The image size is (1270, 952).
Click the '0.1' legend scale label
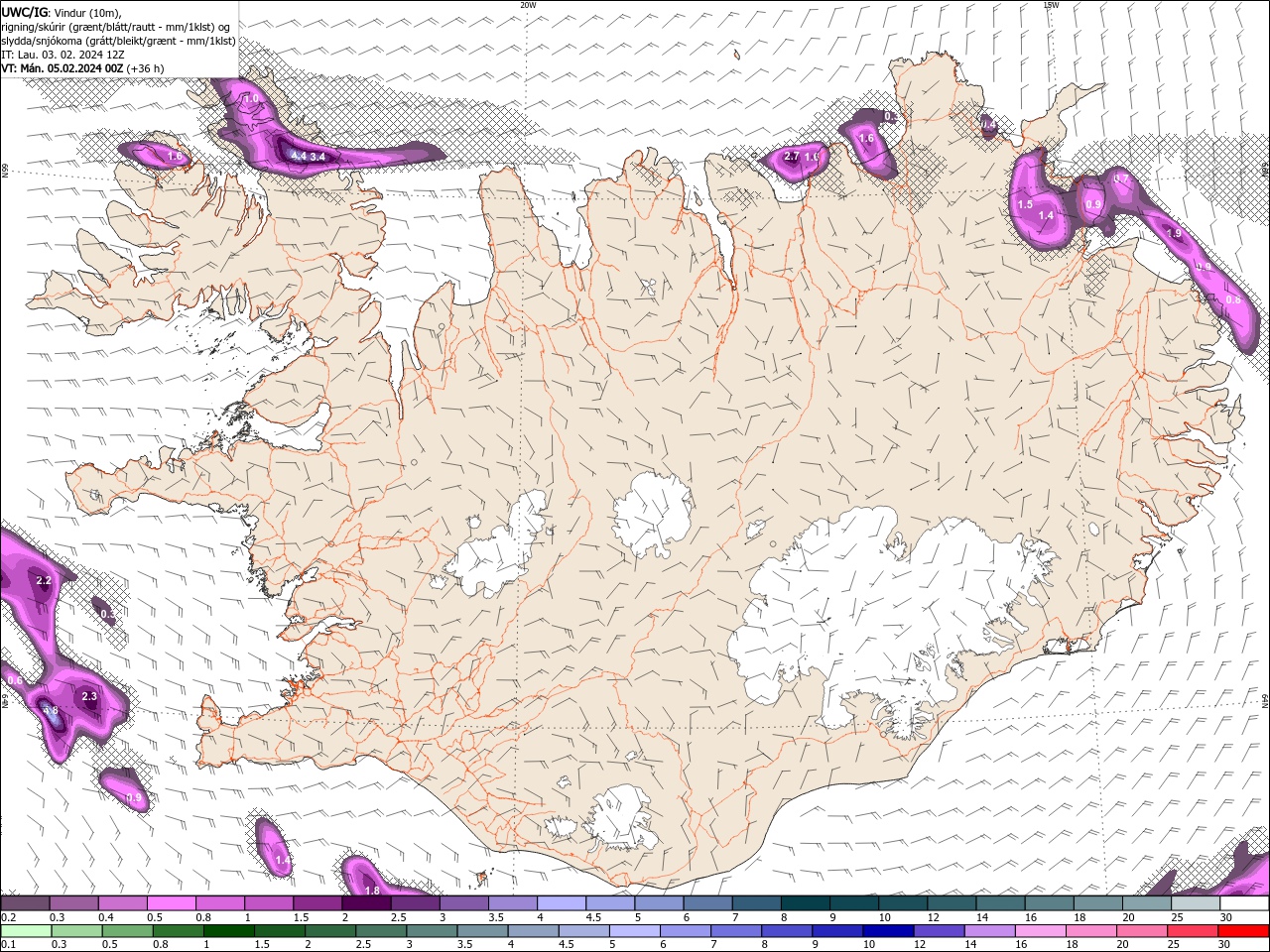click(x=10, y=944)
